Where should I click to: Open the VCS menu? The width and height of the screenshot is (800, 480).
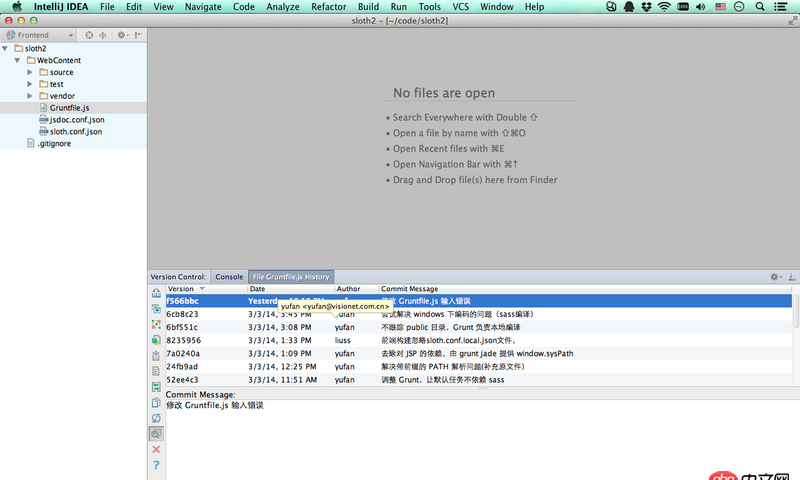coord(460,7)
